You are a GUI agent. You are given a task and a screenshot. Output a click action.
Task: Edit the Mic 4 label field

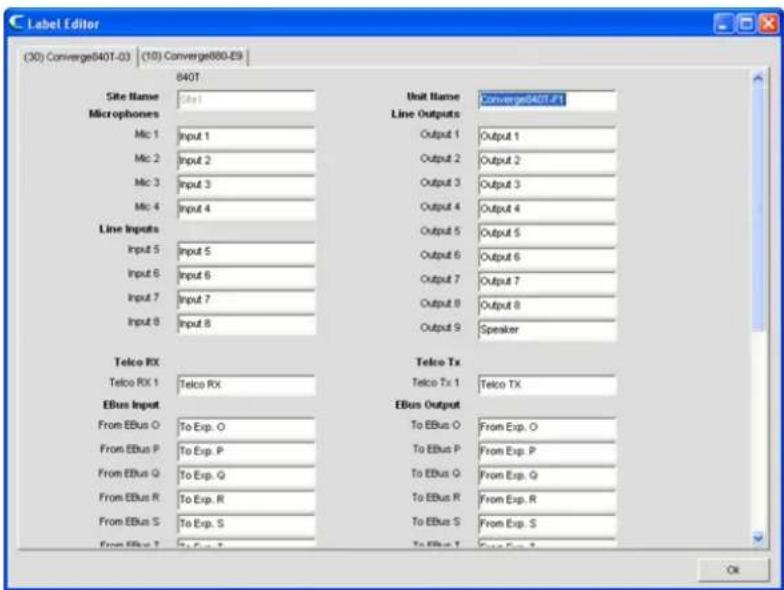246,209
